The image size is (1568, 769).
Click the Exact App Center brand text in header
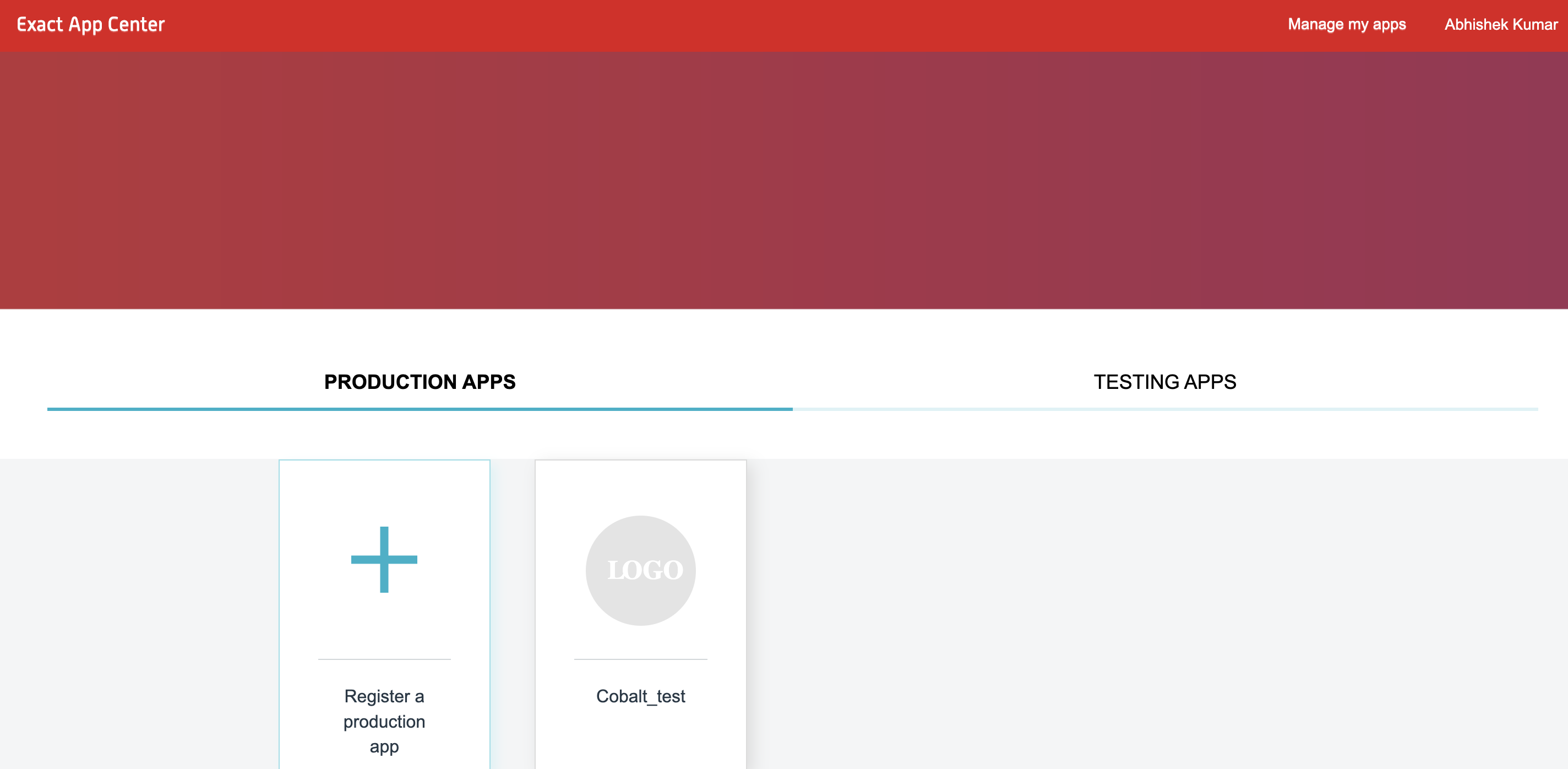(x=90, y=24)
